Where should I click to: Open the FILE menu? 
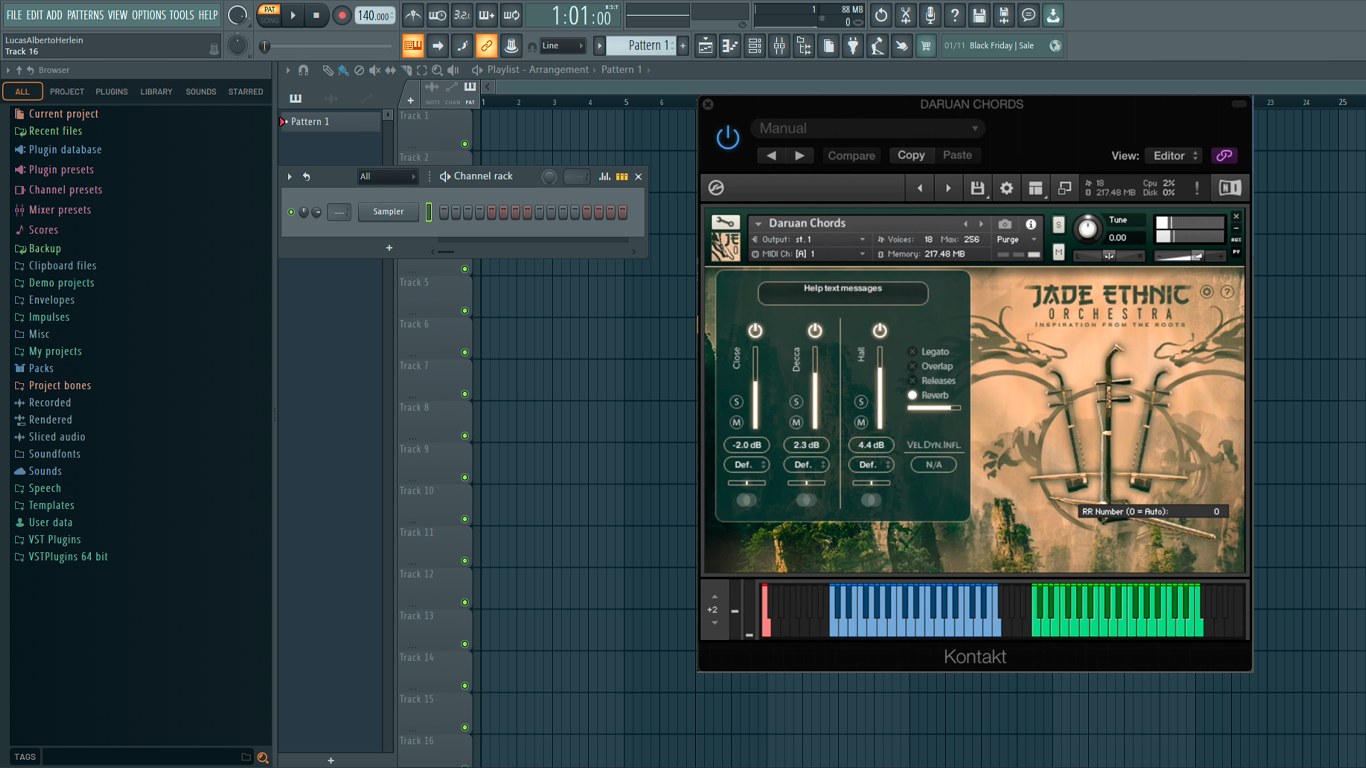point(14,15)
